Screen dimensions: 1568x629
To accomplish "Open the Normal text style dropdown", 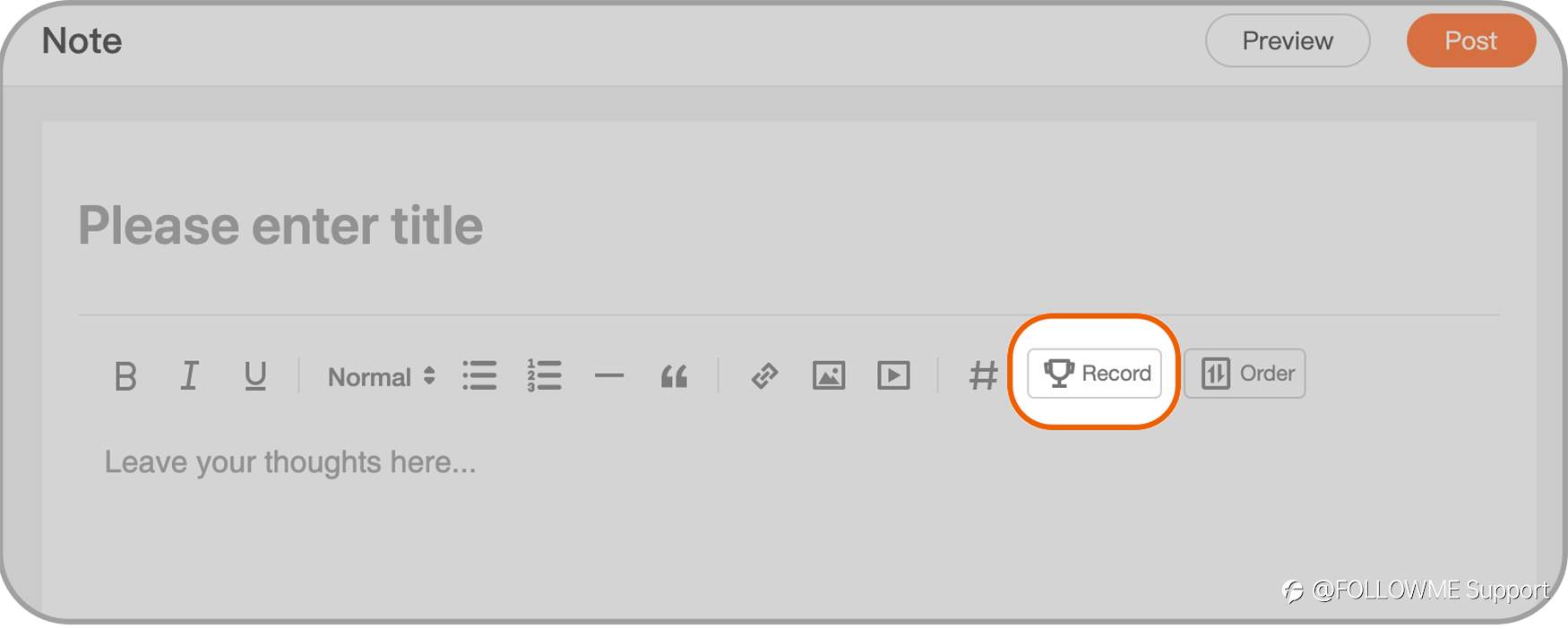I will tap(381, 377).
